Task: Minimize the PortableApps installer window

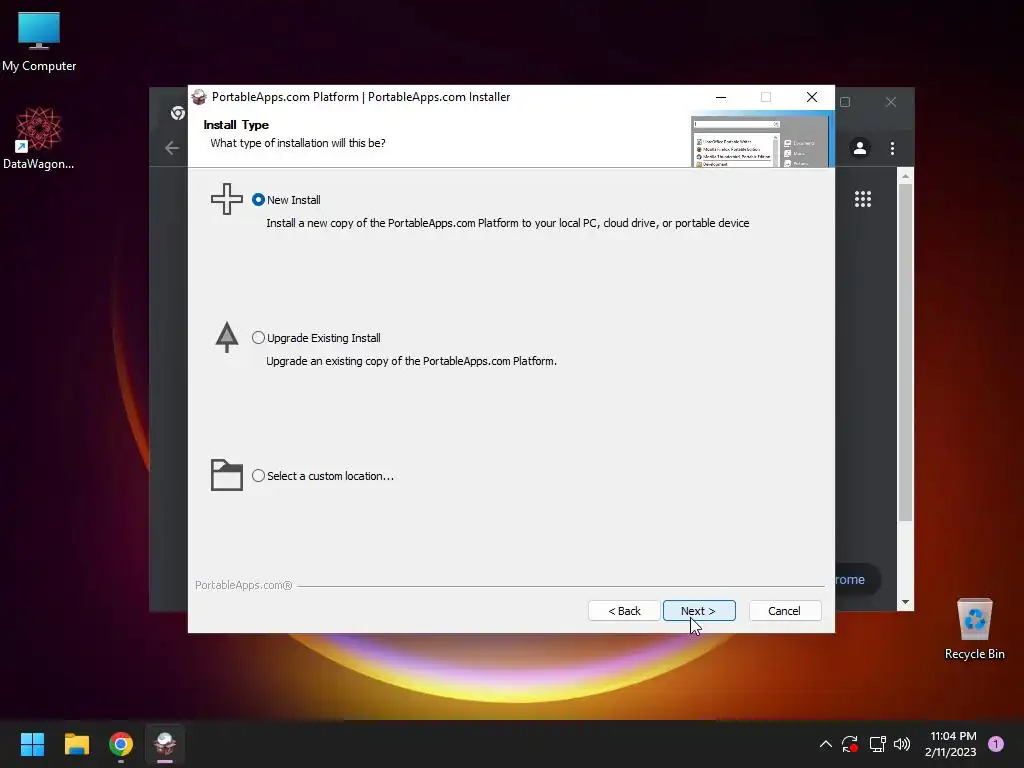Action: [x=721, y=97]
